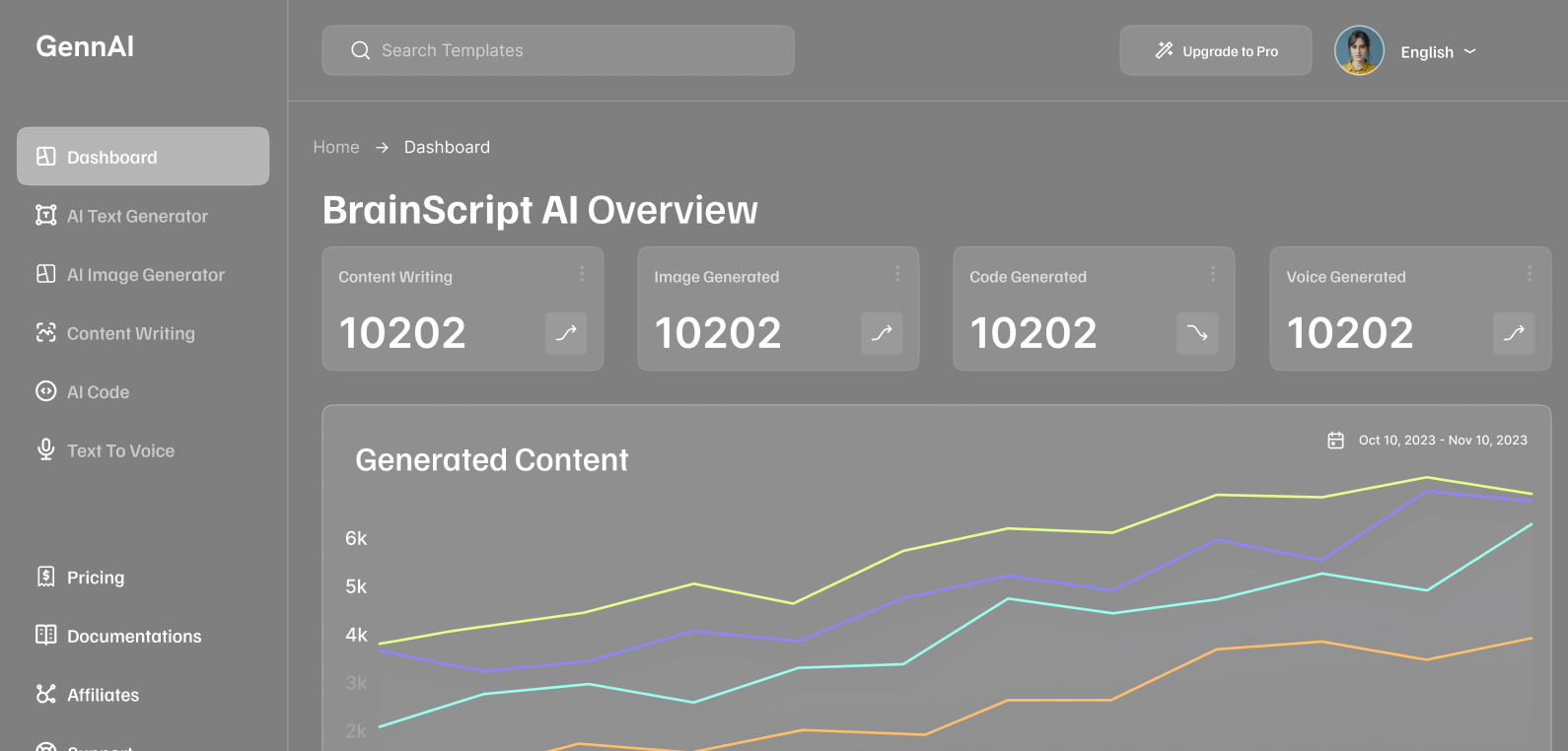1568x751 pixels.
Task: Select AI Image Generator in the sidebar
Action: pyautogui.click(x=145, y=275)
